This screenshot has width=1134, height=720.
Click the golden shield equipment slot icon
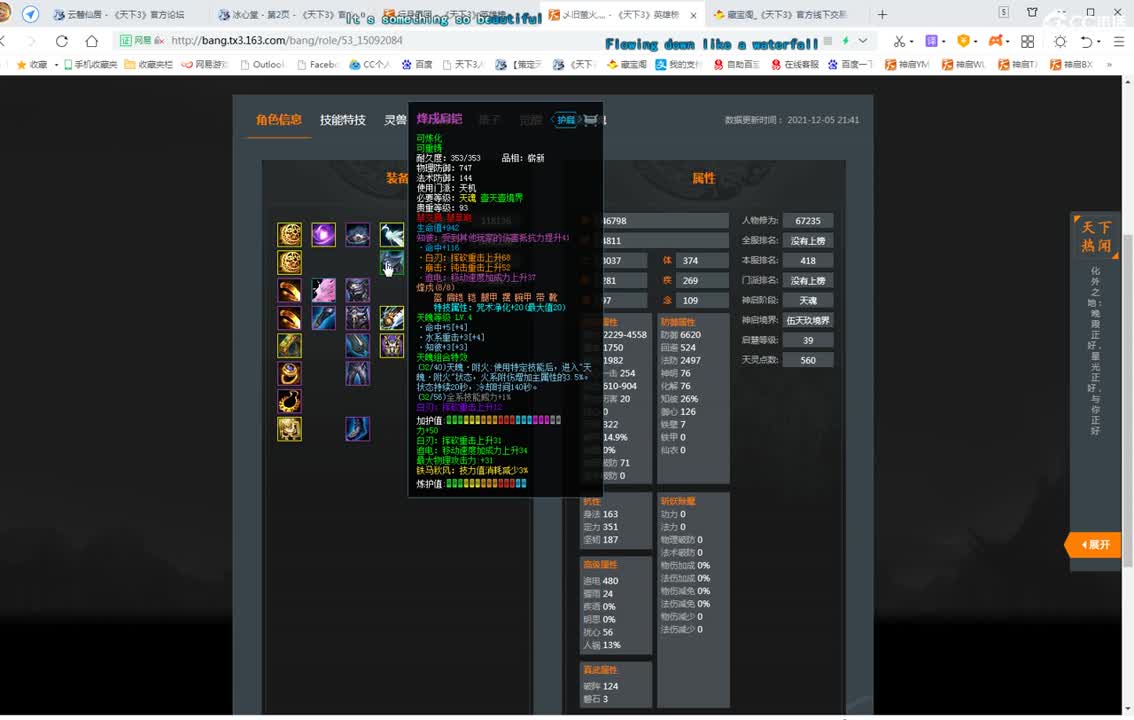(x=288, y=234)
